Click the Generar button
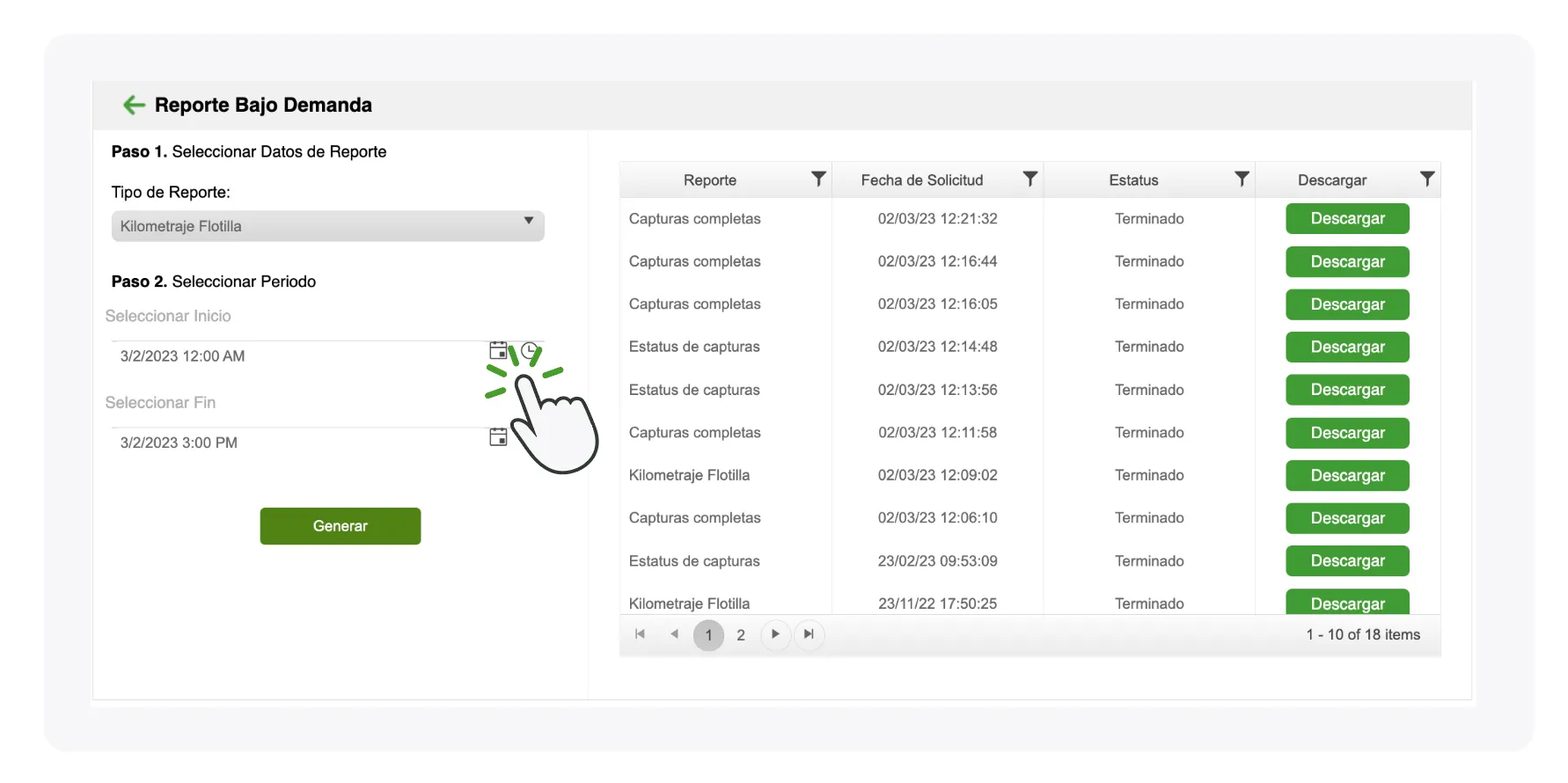The width and height of the screenshot is (1568, 783). coord(341,526)
